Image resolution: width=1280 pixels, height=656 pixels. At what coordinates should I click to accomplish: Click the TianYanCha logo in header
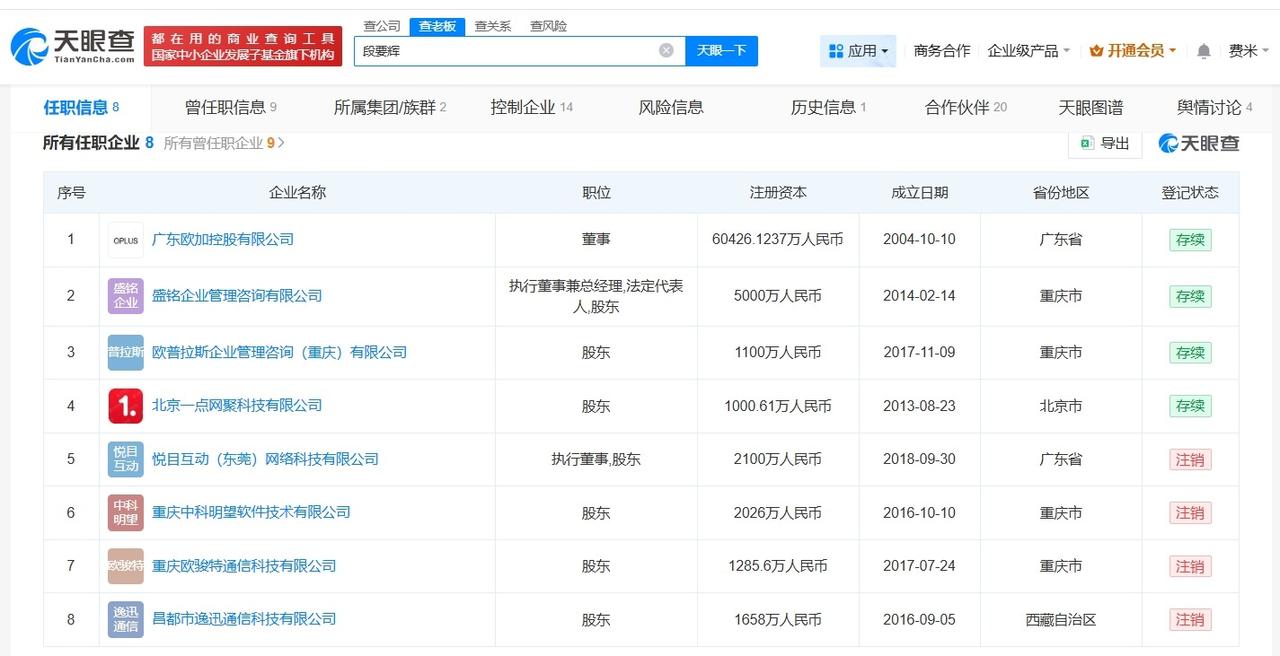pyautogui.click(x=72, y=46)
